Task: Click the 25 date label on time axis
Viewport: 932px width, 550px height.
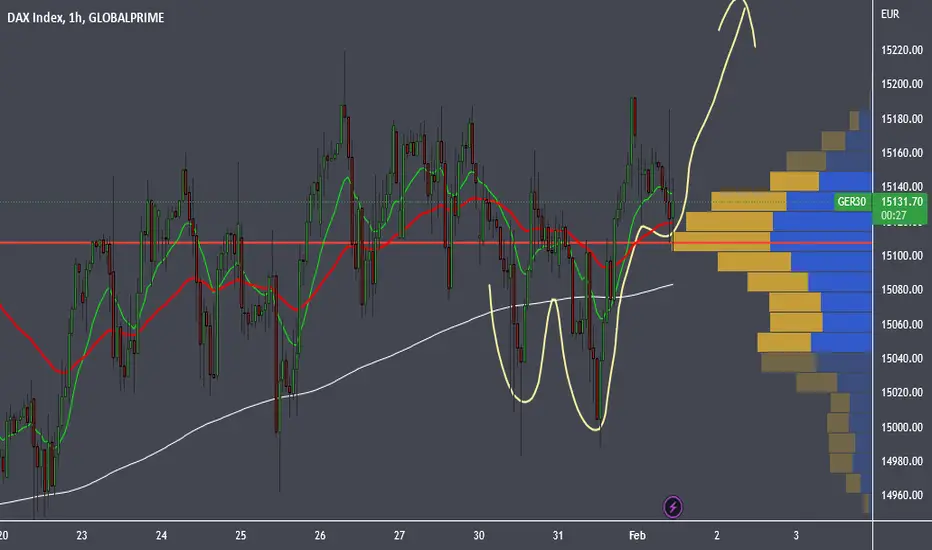Action: [240, 535]
